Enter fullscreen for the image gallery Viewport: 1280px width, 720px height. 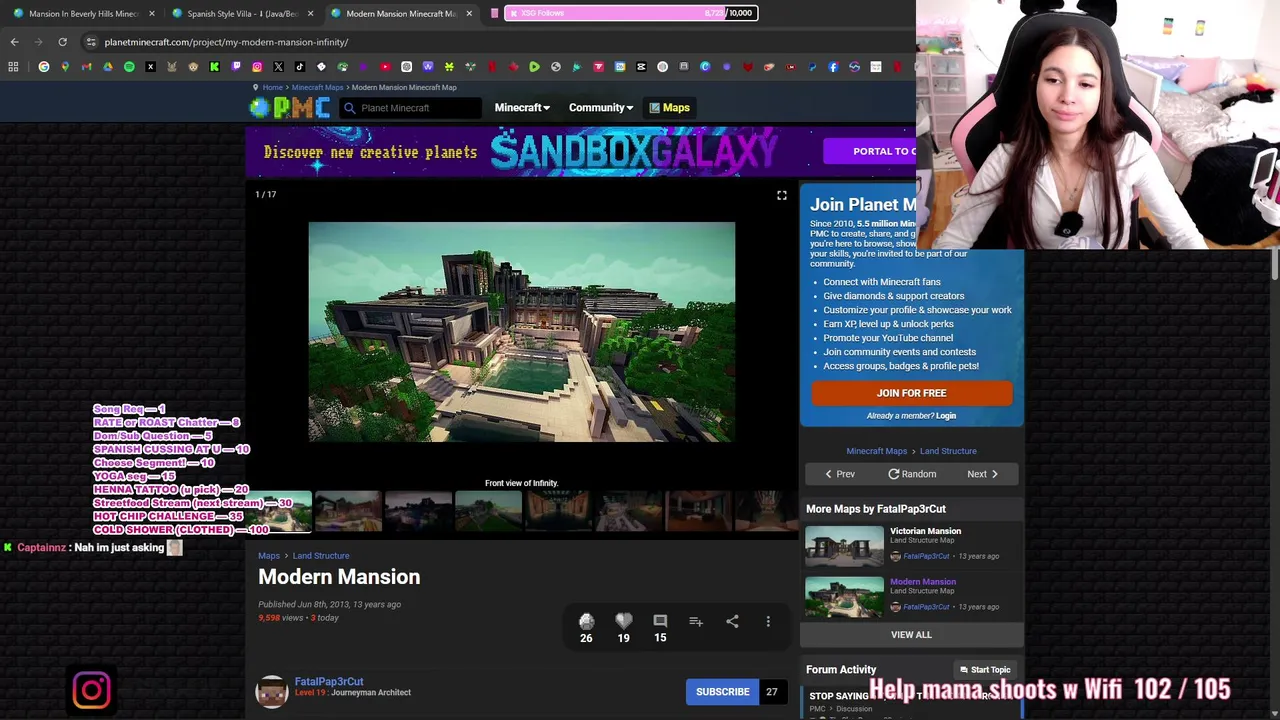tap(782, 195)
